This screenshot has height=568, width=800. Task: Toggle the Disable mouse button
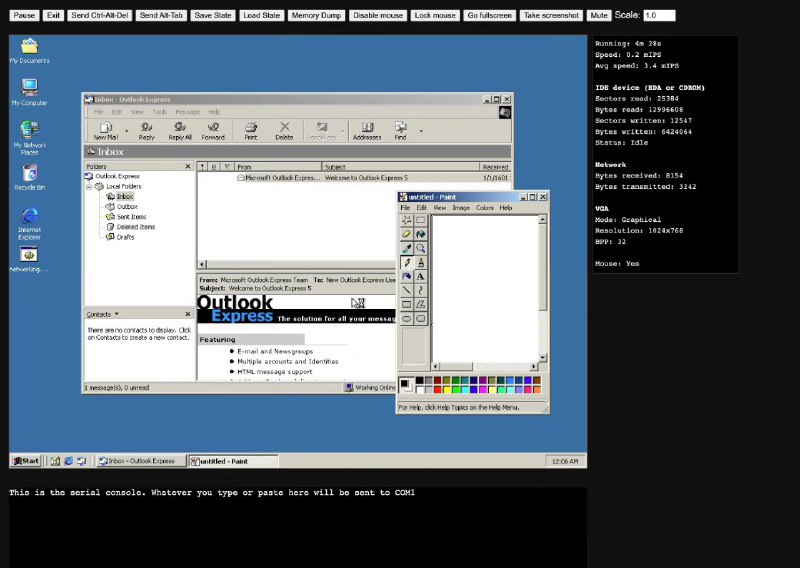click(x=378, y=15)
